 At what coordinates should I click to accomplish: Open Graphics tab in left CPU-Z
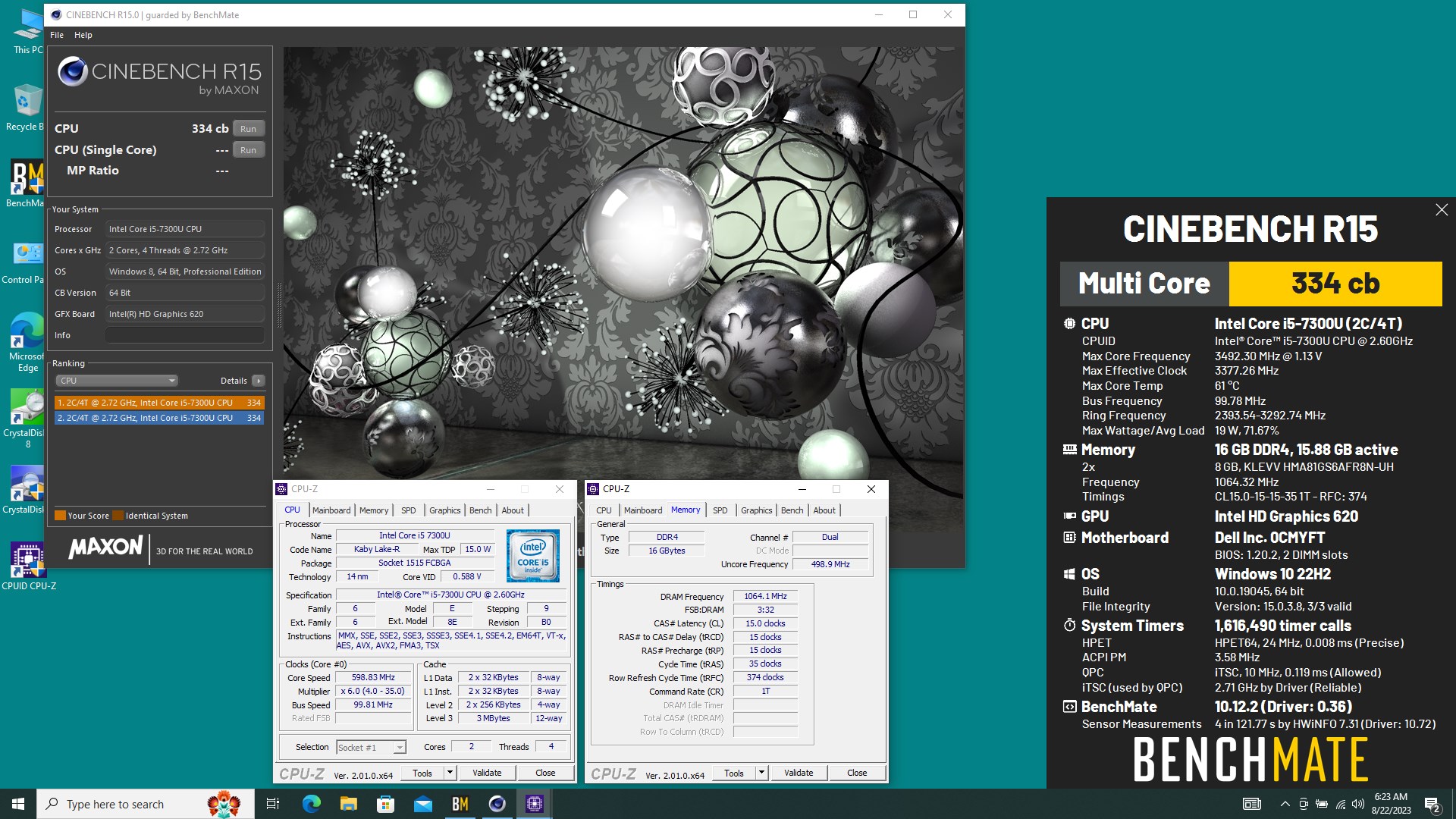(445, 510)
